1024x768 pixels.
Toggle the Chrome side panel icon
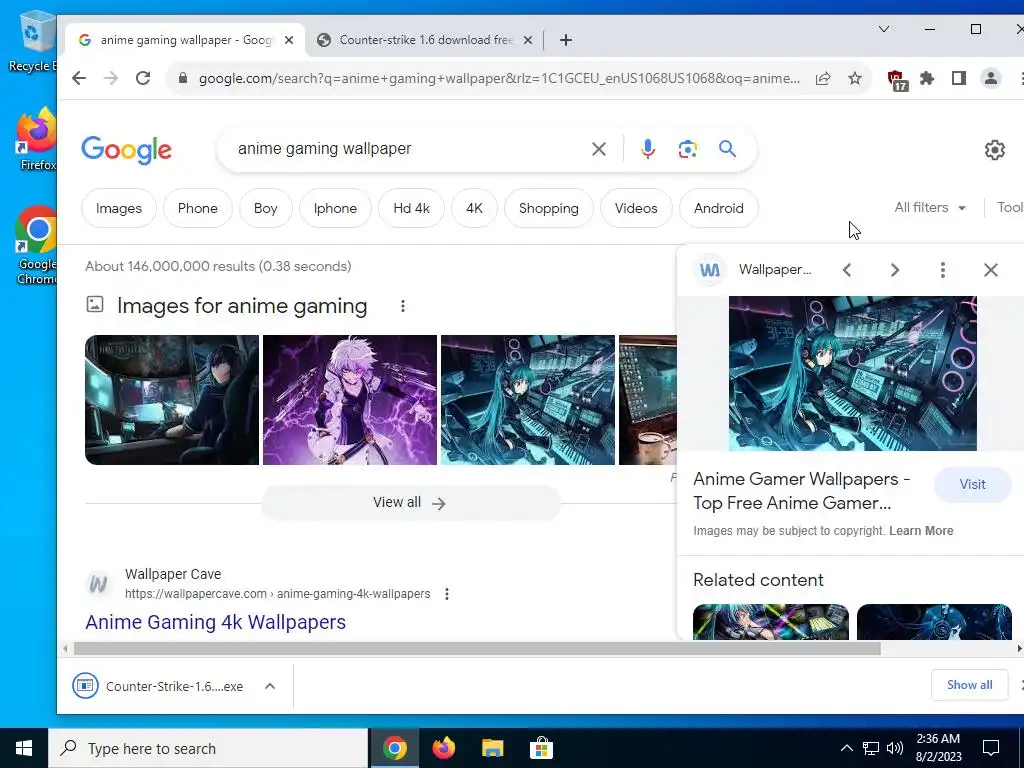[x=959, y=78]
